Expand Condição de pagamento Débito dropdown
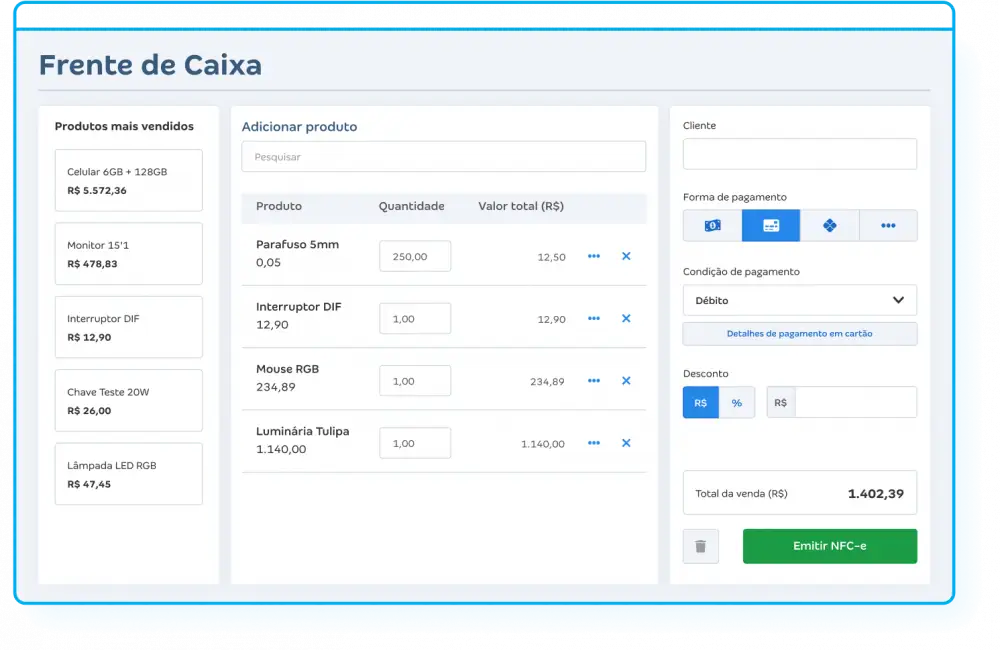The image size is (1000, 650). click(800, 300)
